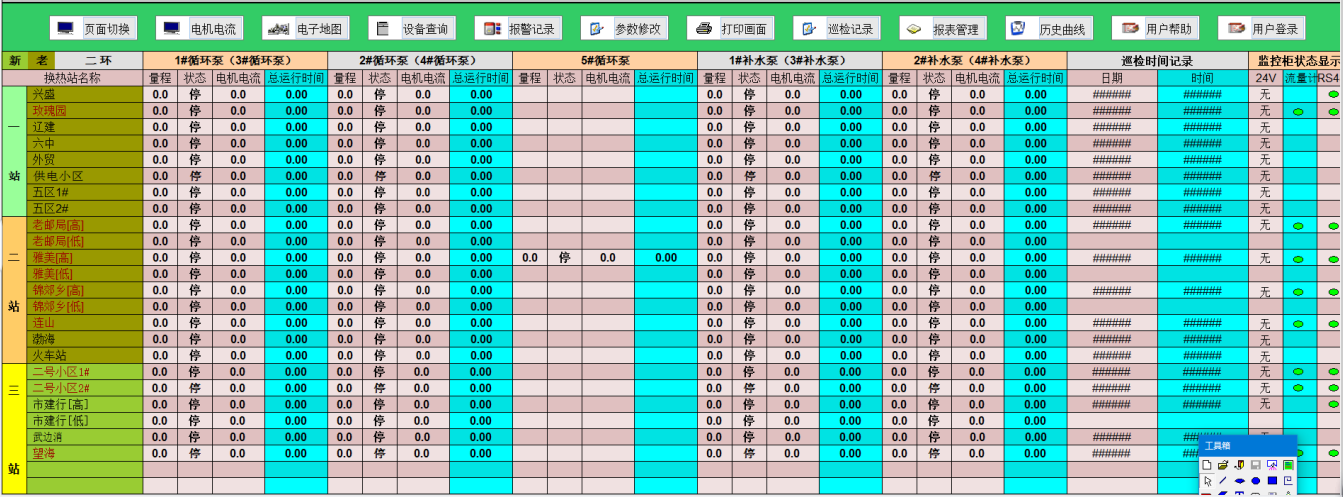
Task: Click the 2#补水泵（4#补水泵） header
Action: [975, 61]
